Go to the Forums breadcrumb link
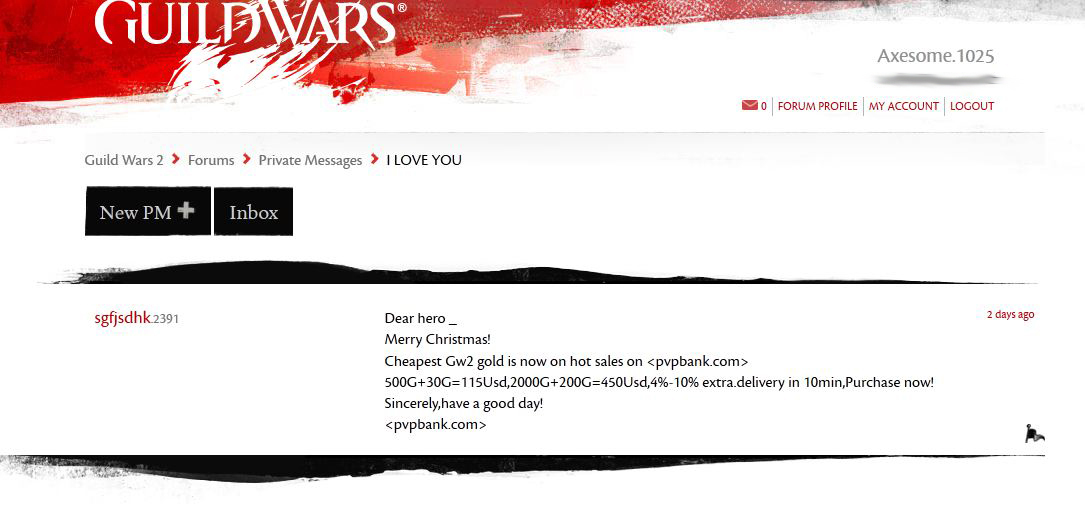 (211, 160)
